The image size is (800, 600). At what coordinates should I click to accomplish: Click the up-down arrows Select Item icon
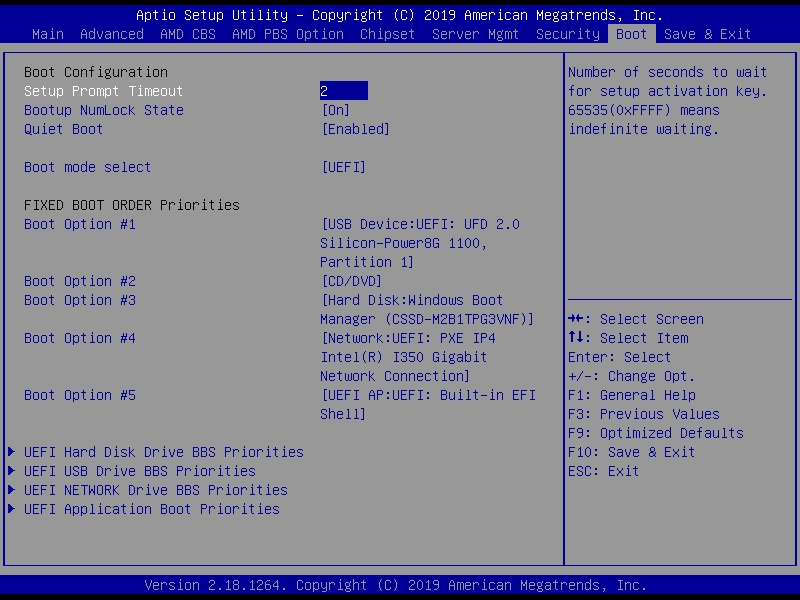(x=576, y=337)
